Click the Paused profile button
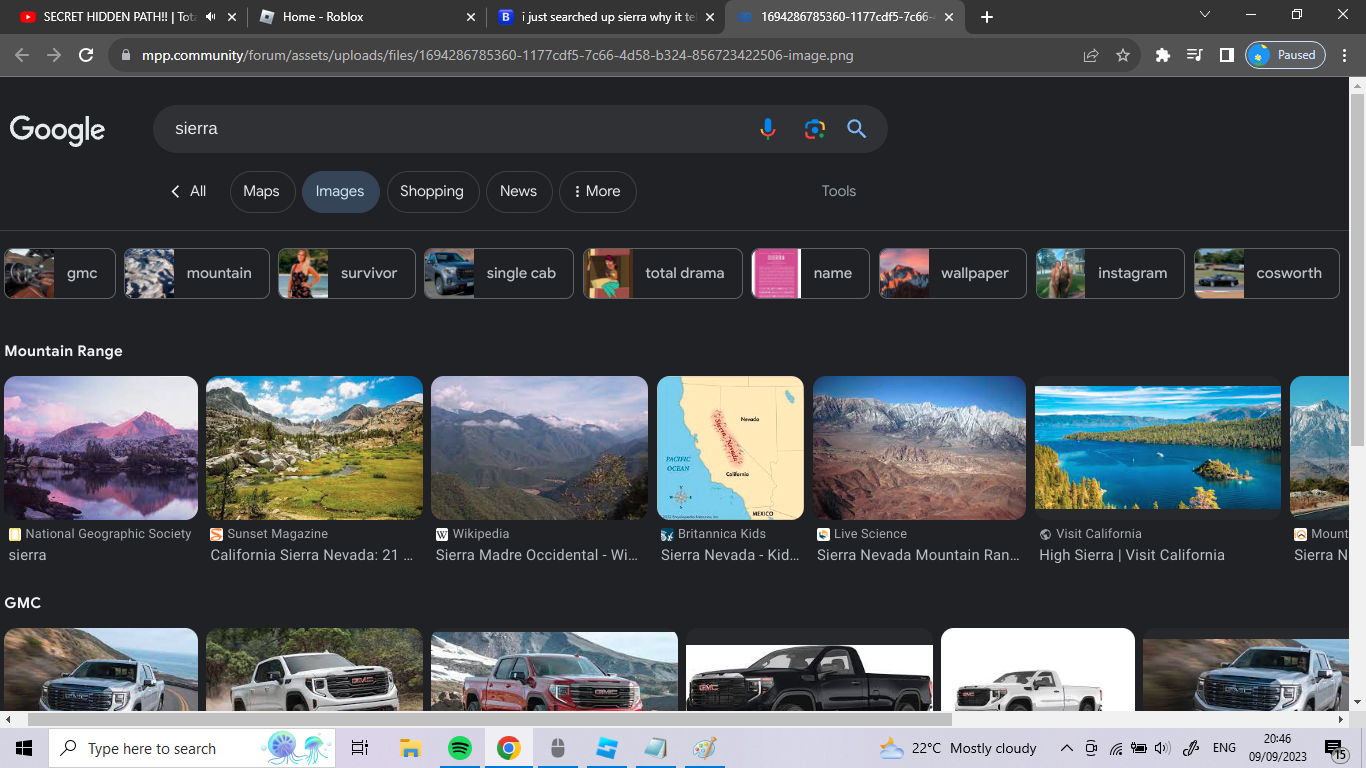 pos(1285,55)
